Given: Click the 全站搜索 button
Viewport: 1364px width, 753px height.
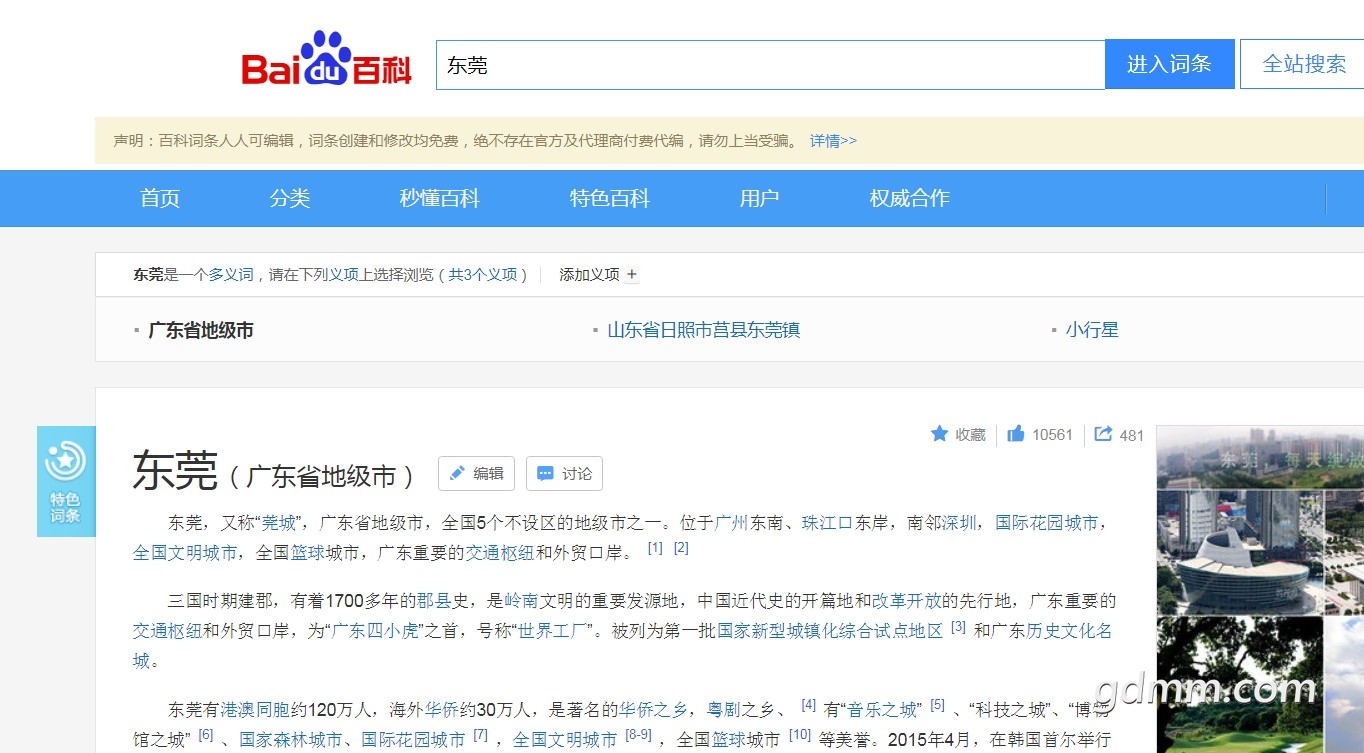Looking at the screenshot, I should coord(1302,64).
